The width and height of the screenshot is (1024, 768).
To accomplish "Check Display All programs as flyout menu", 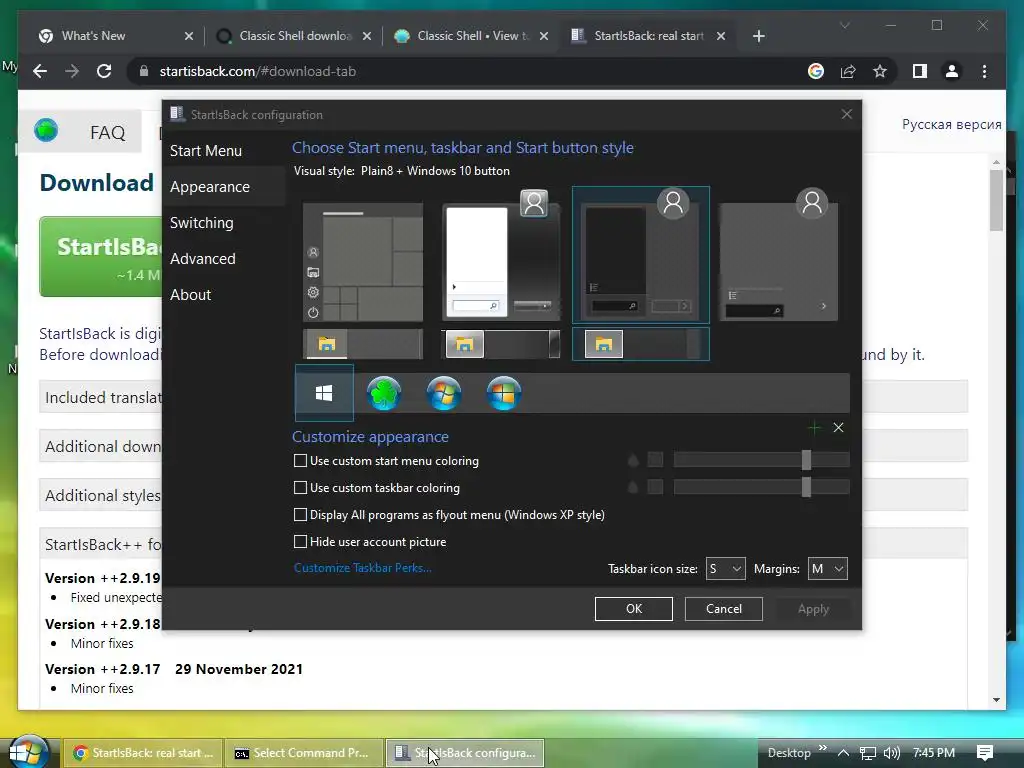I will click(300, 515).
